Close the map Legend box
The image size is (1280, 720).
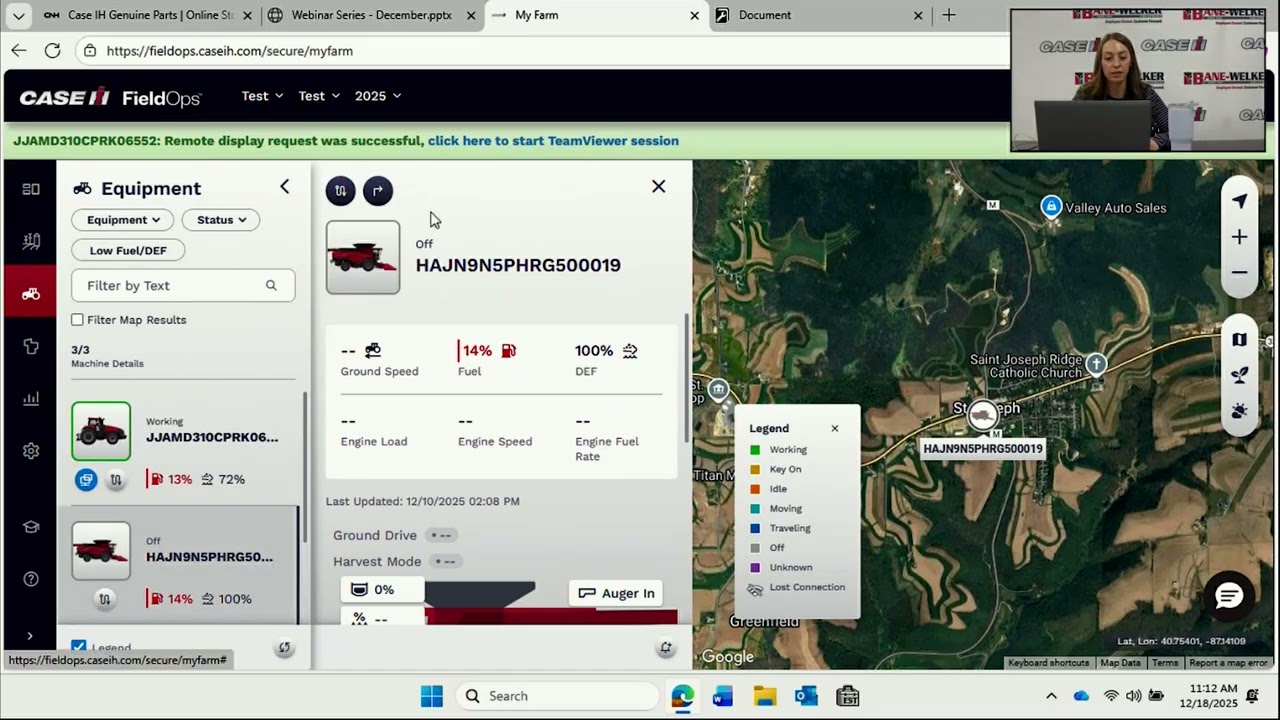(835, 428)
